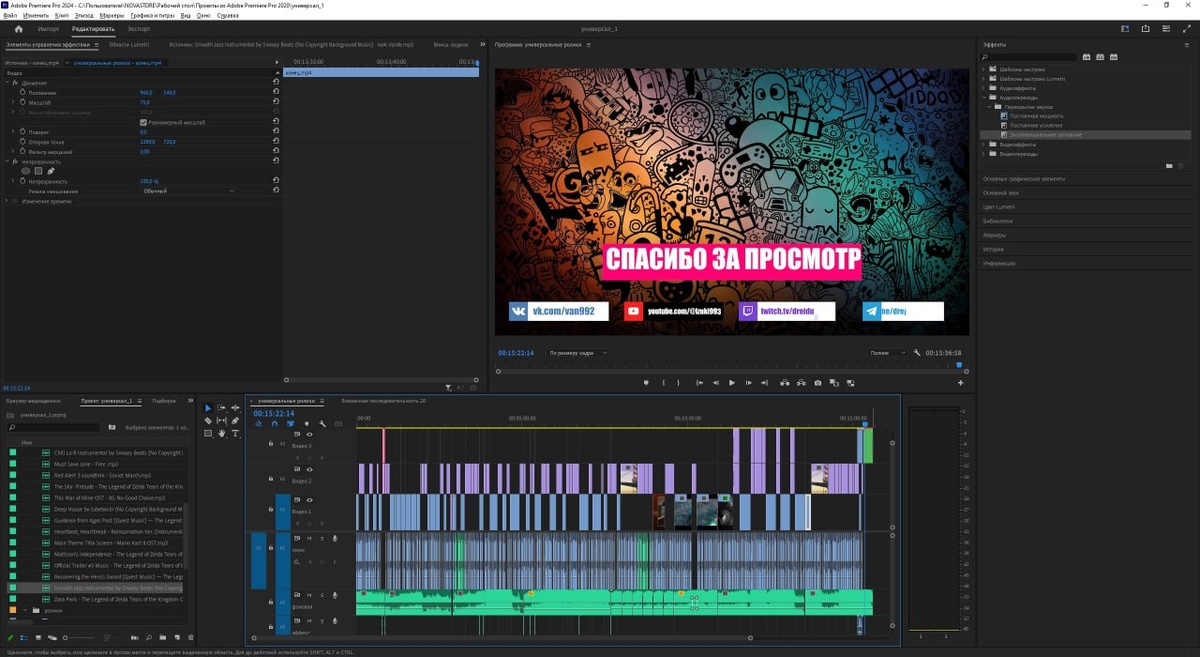Step back one frame in the program monitor
The height and width of the screenshot is (657, 1200).
(716, 383)
